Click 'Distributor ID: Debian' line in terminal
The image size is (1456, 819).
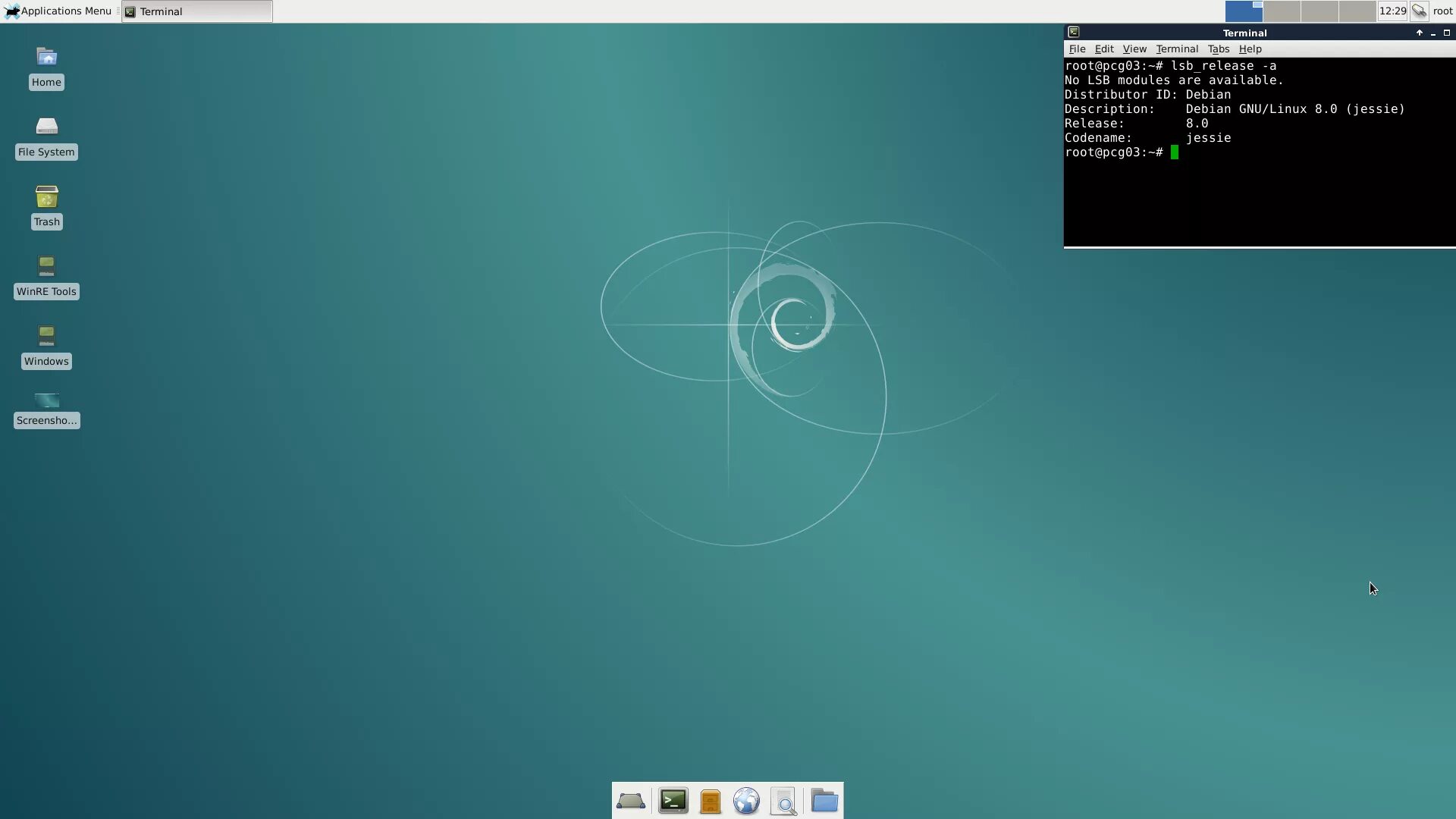[1147, 94]
